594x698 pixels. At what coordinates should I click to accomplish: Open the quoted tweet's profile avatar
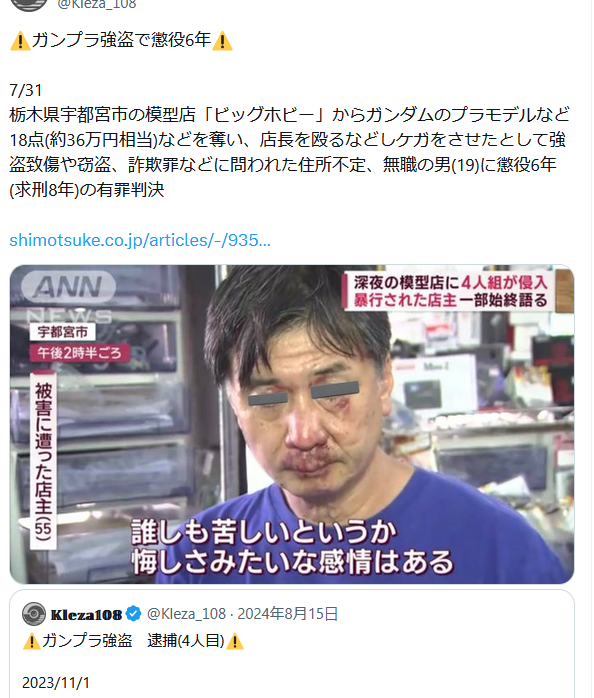[x=34, y=614]
